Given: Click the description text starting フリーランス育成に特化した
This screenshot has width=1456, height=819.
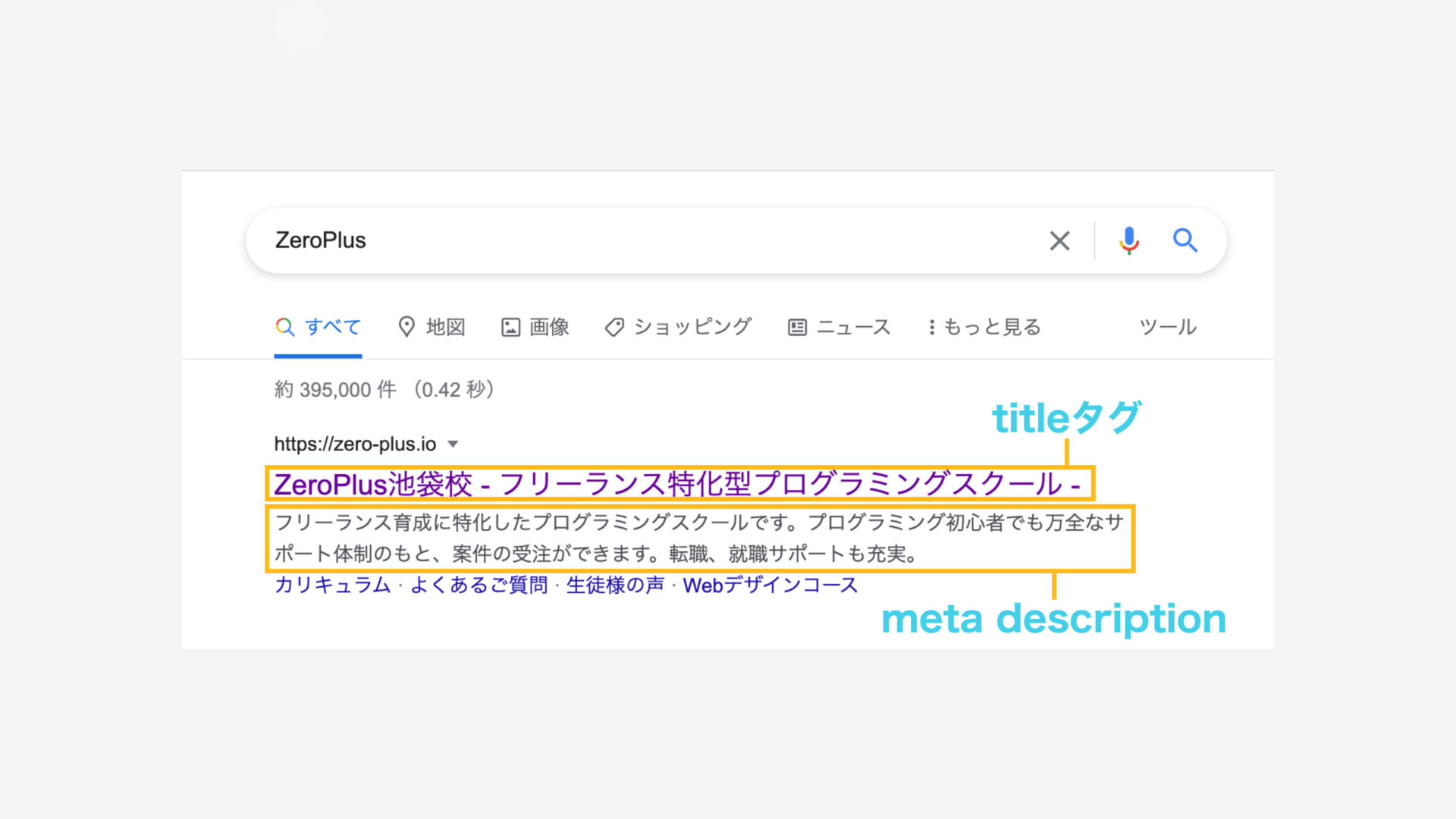Looking at the screenshot, I should pyautogui.click(x=698, y=538).
